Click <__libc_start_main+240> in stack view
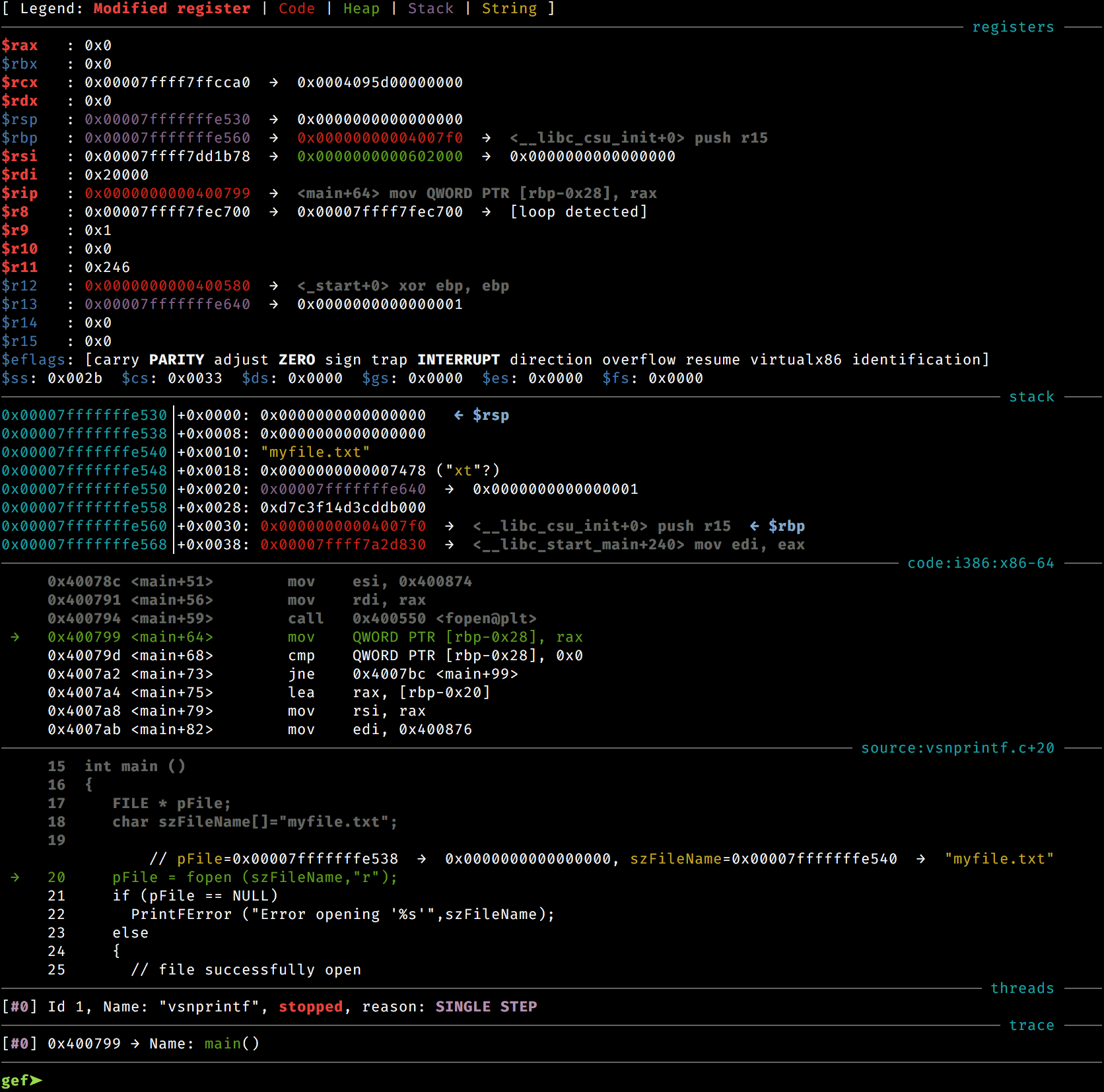Screen dimensions: 1104x1092 point(578,545)
